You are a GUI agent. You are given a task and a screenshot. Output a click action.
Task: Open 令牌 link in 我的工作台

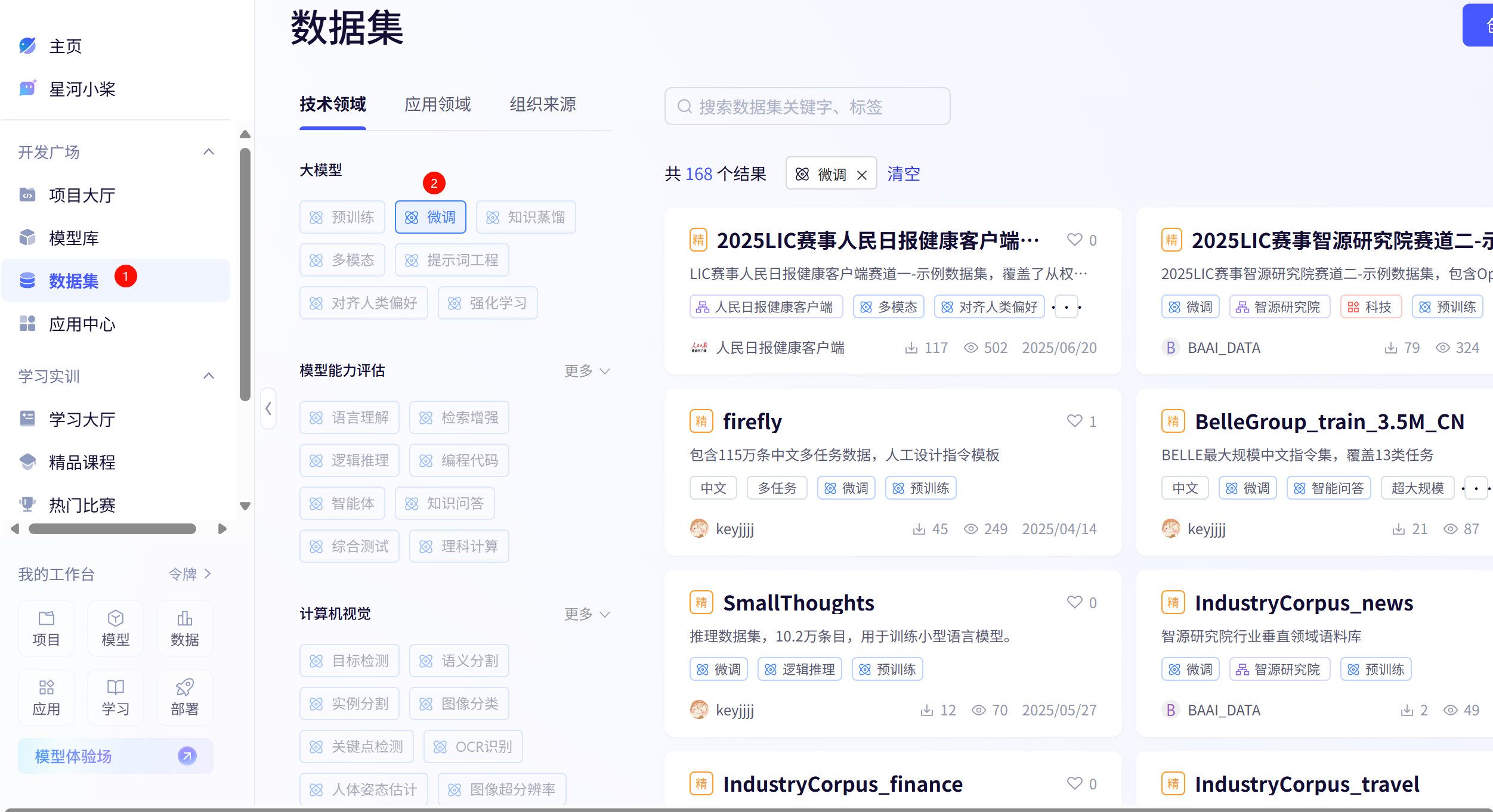(190, 574)
